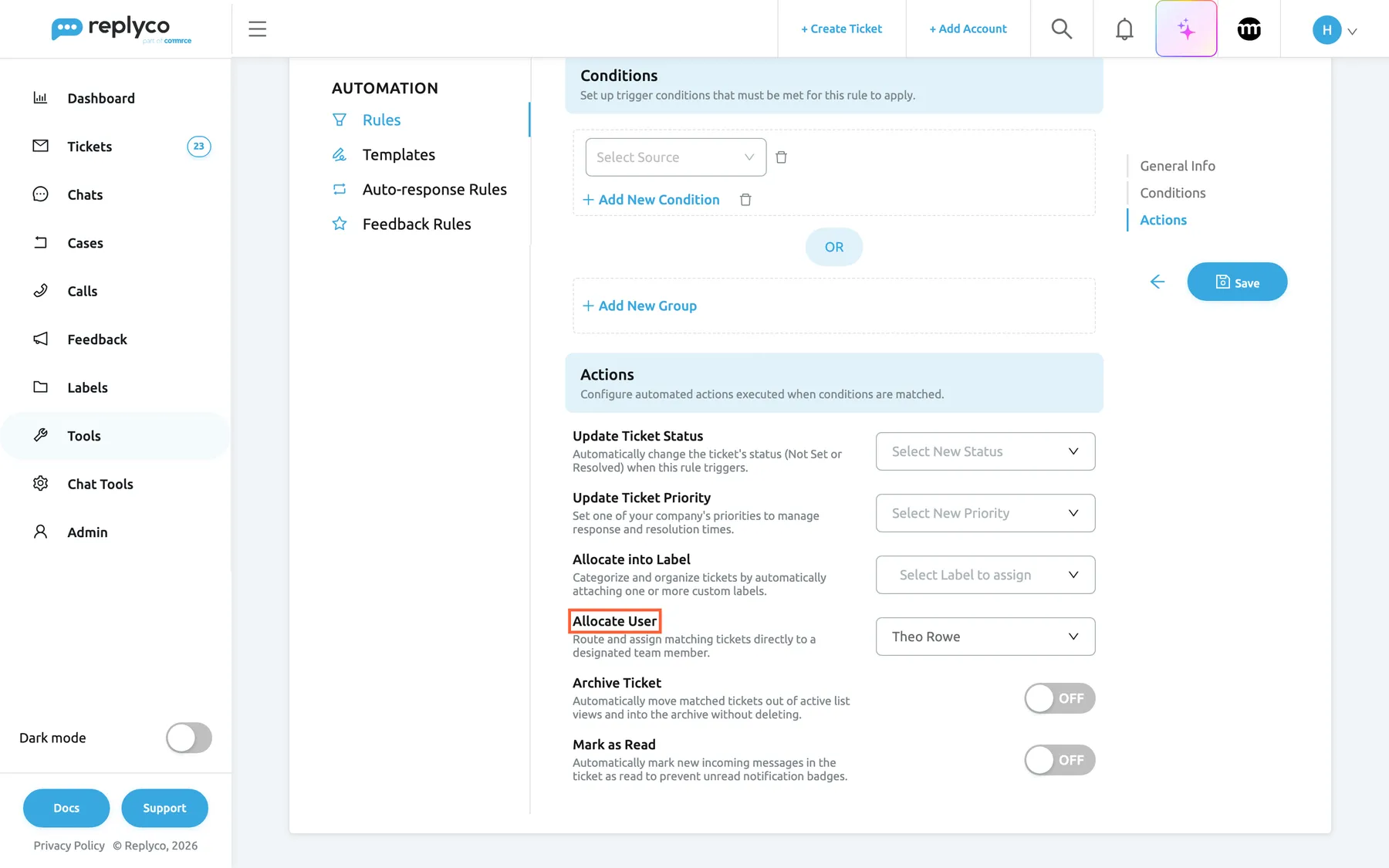The width and height of the screenshot is (1389, 868).
Task: Open the Privacy Policy link
Action: coord(69,846)
